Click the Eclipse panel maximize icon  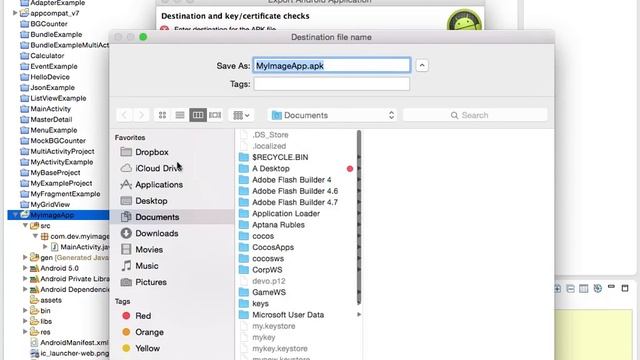tap(625, 288)
